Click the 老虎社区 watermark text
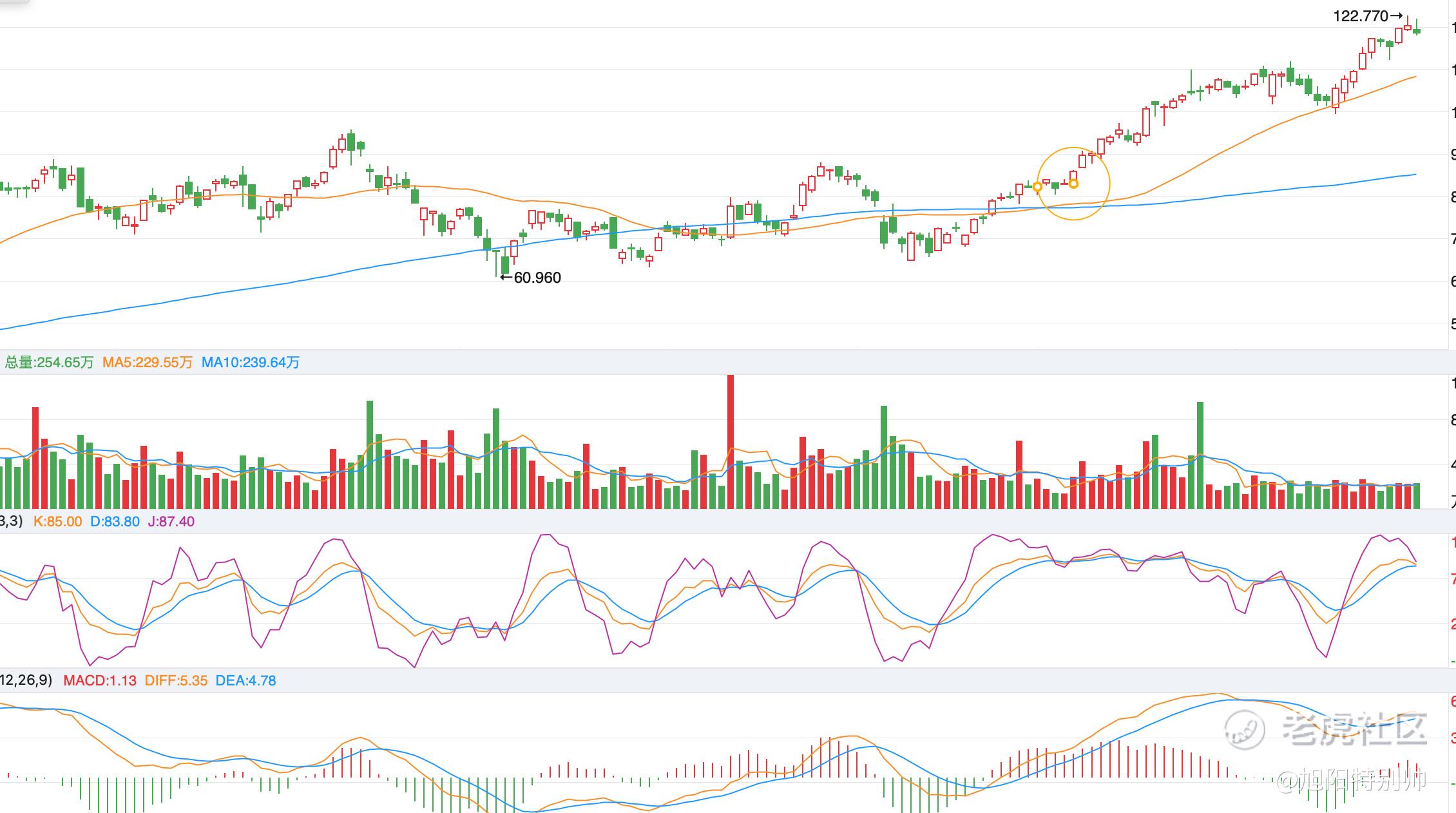Image resolution: width=1456 pixels, height=813 pixels. (x=1354, y=730)
